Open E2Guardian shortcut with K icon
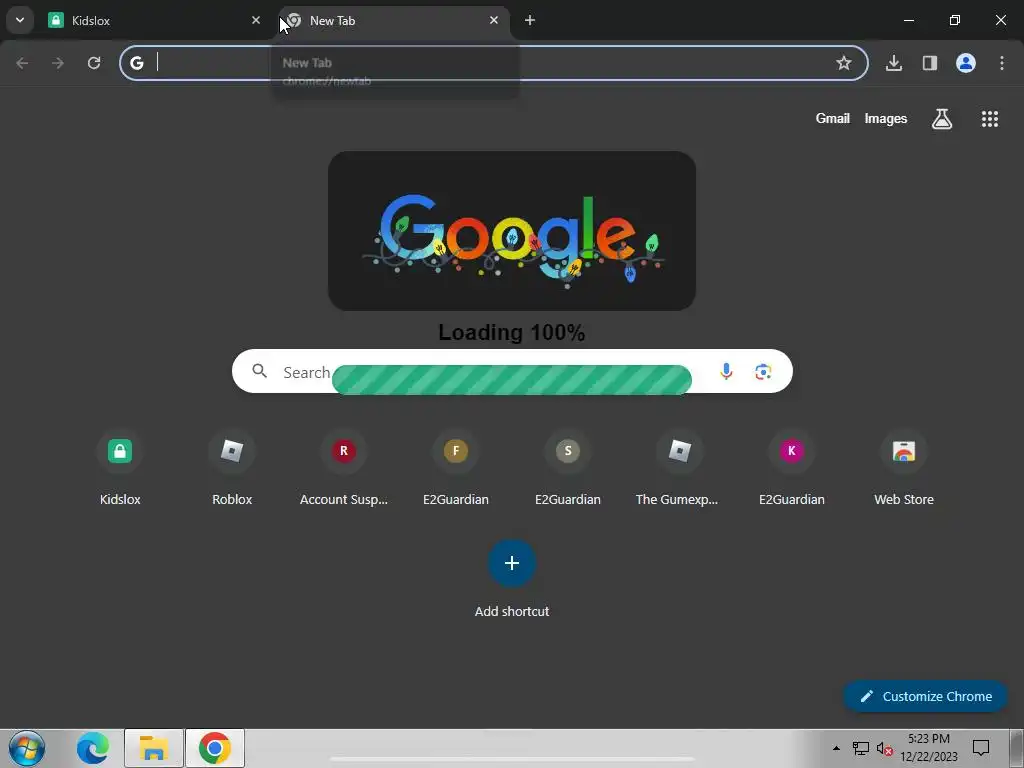The height and width of the screenshot is (768, 1024). point(792,468)
